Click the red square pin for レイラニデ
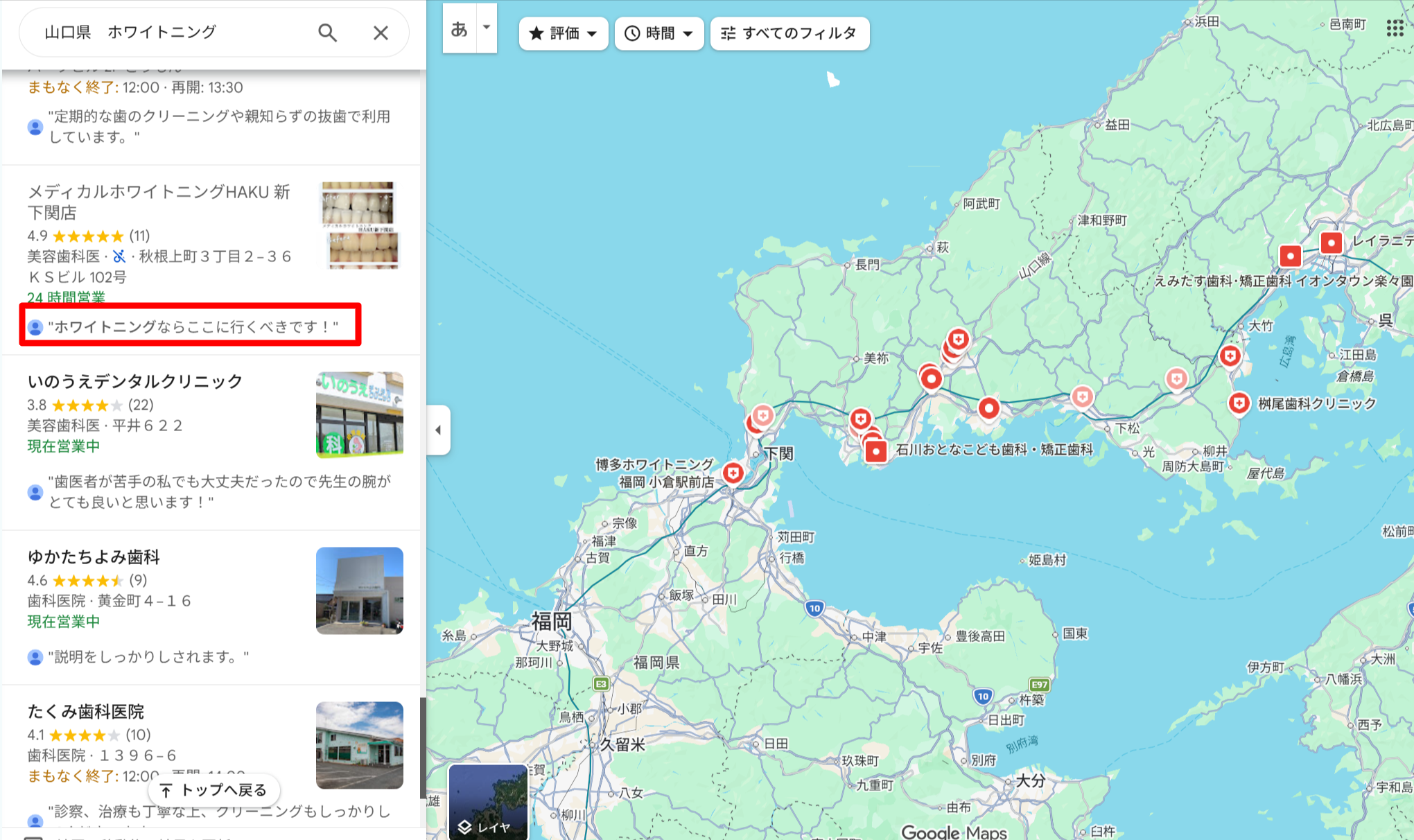Viewport: 1414px width, 840px height. pyautogui.click(x=1331, y=243)
